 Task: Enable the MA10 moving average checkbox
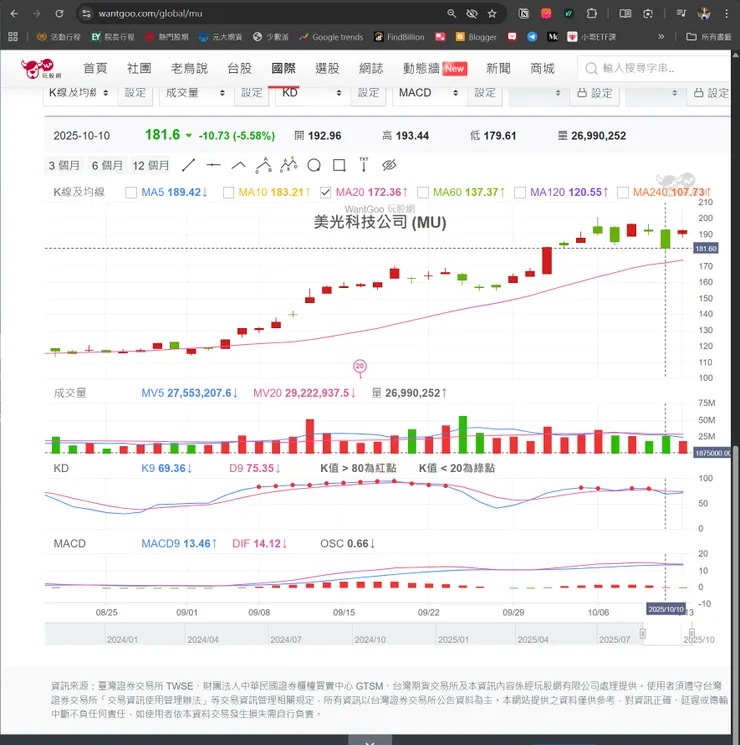click(228, 192)
